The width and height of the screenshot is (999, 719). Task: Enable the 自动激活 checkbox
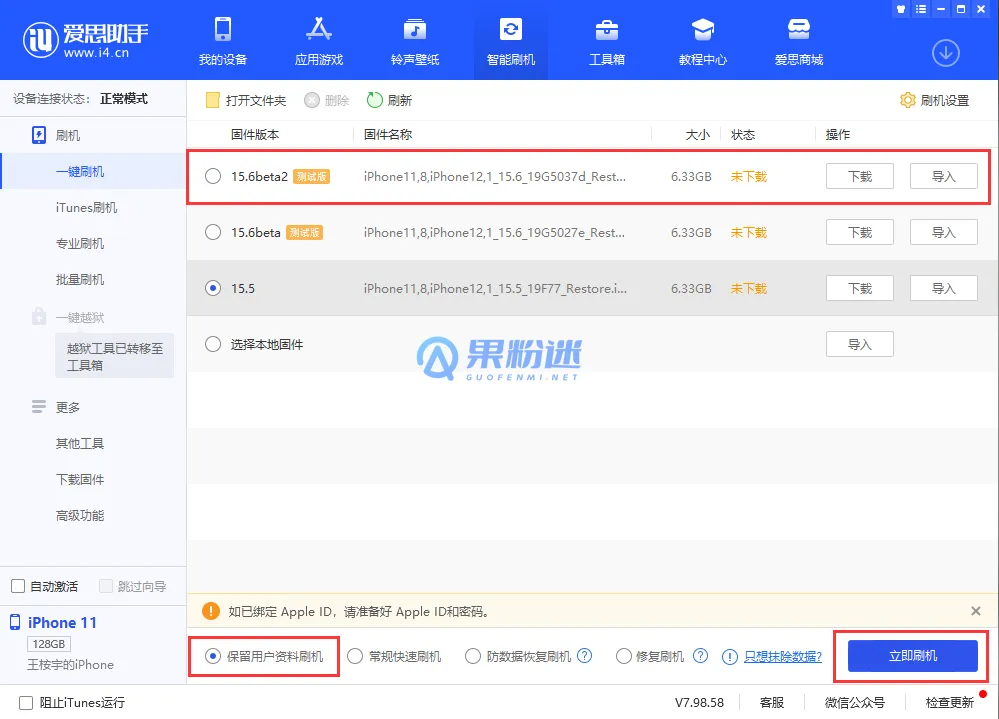pos(18,586)
